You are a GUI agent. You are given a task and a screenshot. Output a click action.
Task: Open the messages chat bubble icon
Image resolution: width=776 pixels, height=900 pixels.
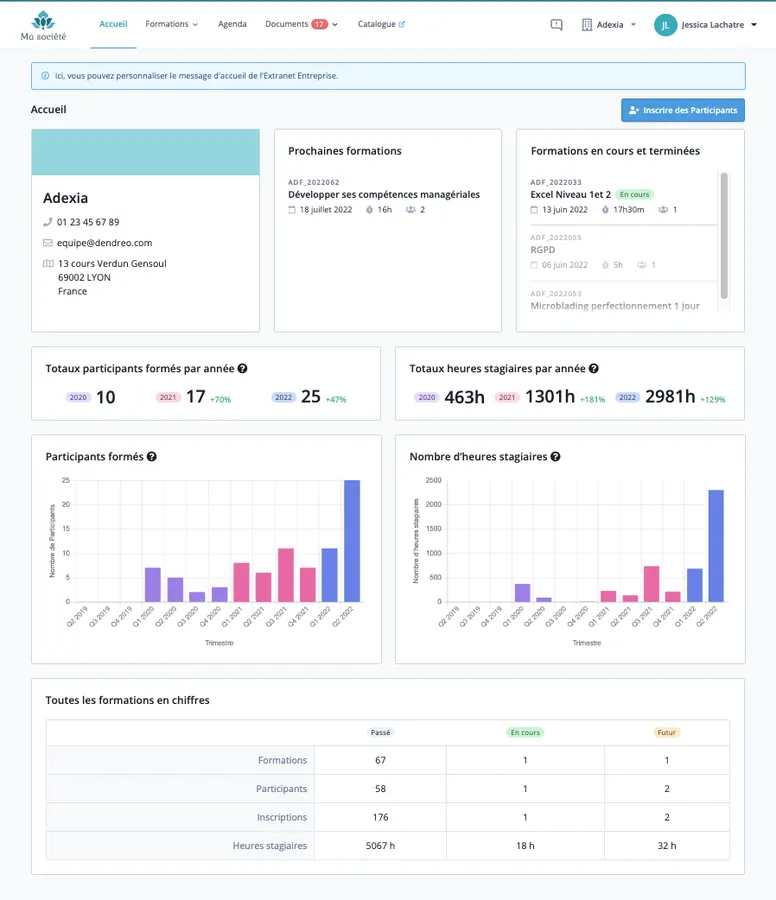tap(556, 25)
